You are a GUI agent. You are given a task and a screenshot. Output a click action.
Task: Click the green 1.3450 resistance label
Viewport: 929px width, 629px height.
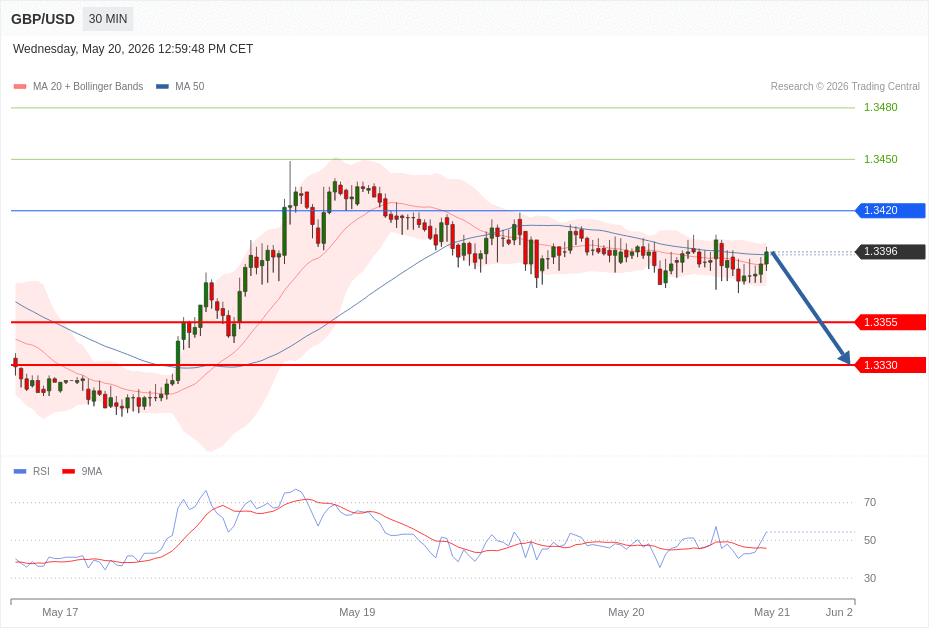click(x=880, y=159)
